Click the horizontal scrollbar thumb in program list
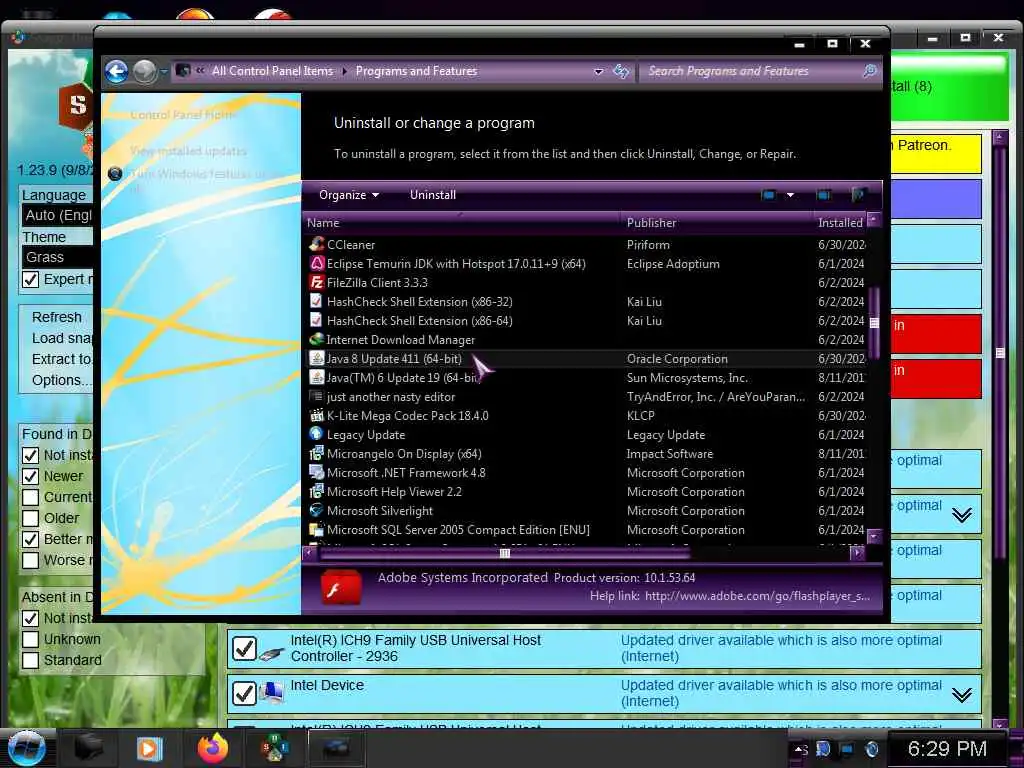This screenshot has width=1024, height=768. pos(504,553)
